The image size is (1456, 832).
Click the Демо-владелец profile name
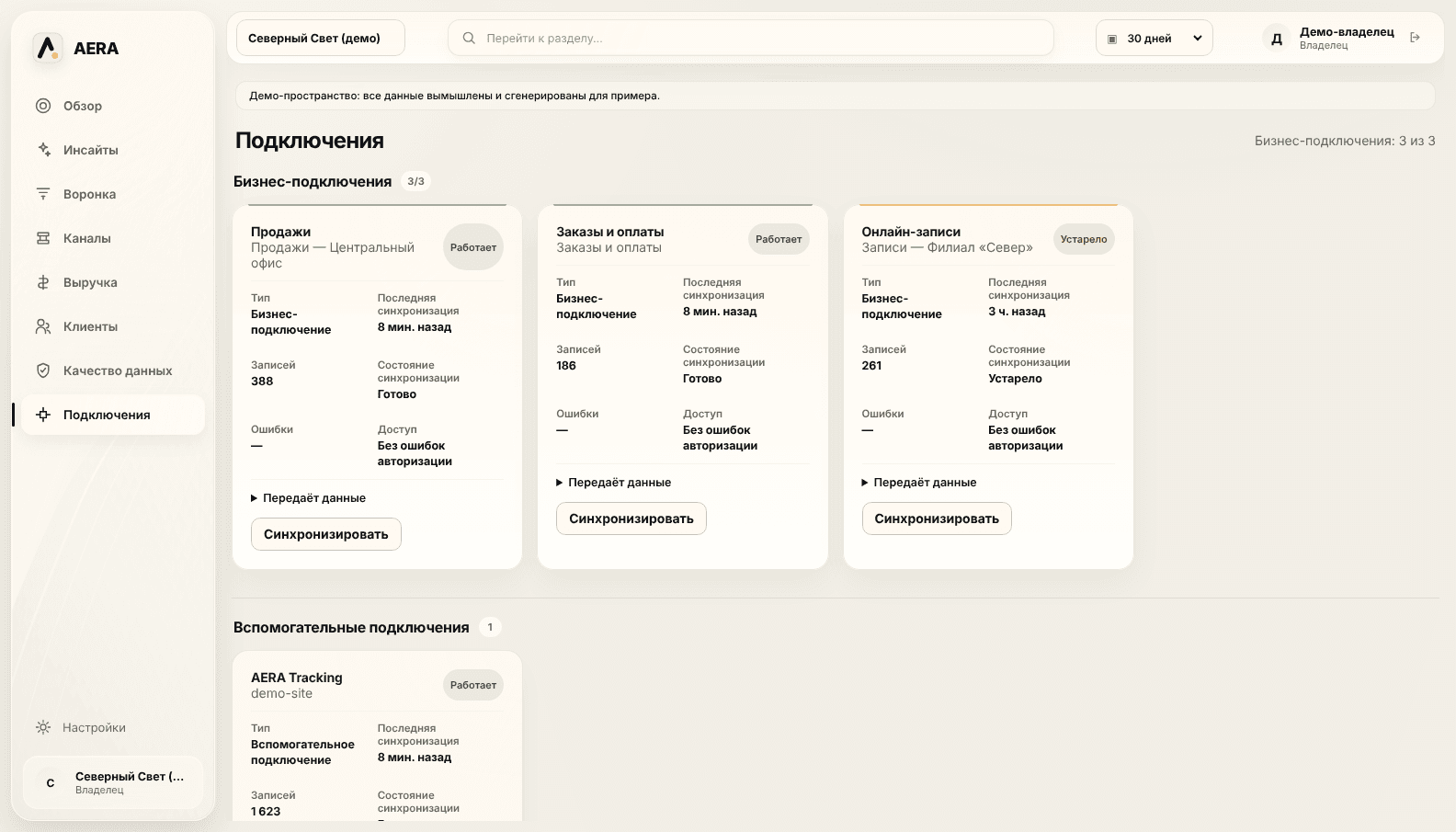(x=1347, y=32)
